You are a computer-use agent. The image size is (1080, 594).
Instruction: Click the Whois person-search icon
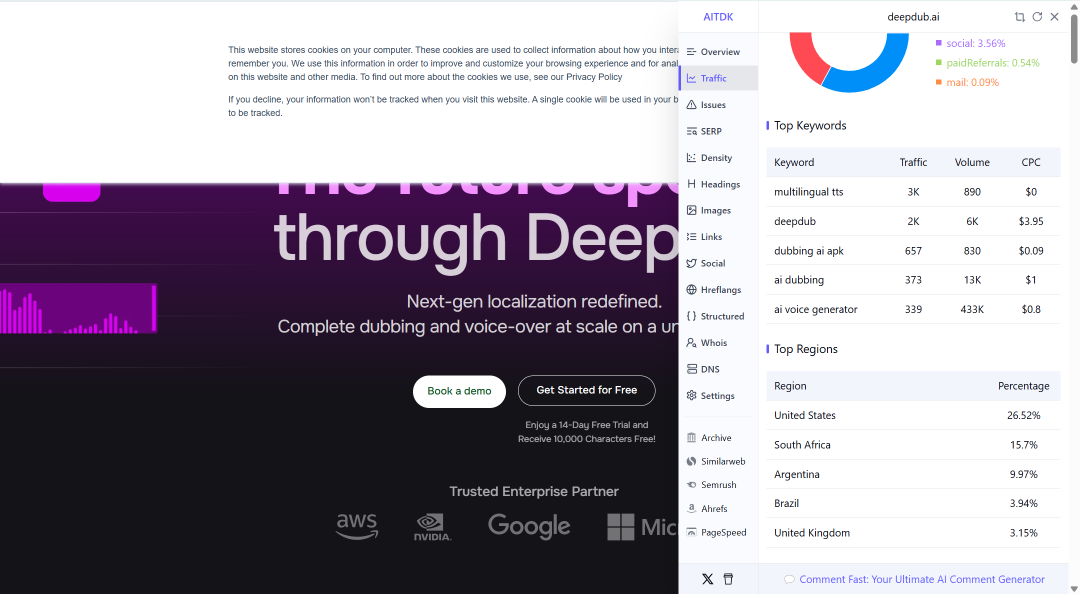coord(692,342)
